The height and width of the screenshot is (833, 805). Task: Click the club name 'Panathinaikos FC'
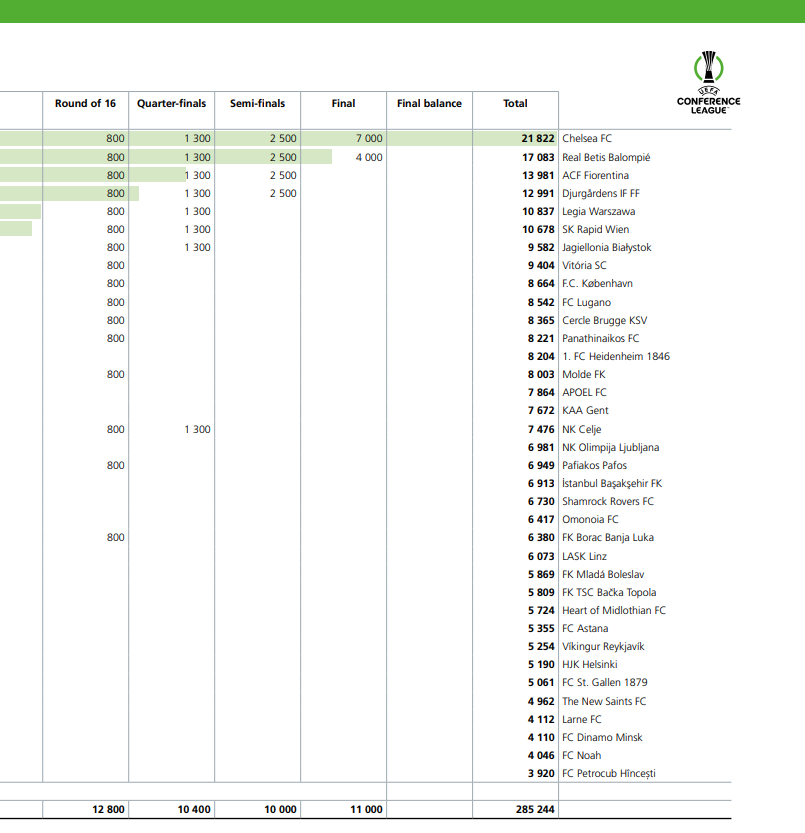[600, 338]
